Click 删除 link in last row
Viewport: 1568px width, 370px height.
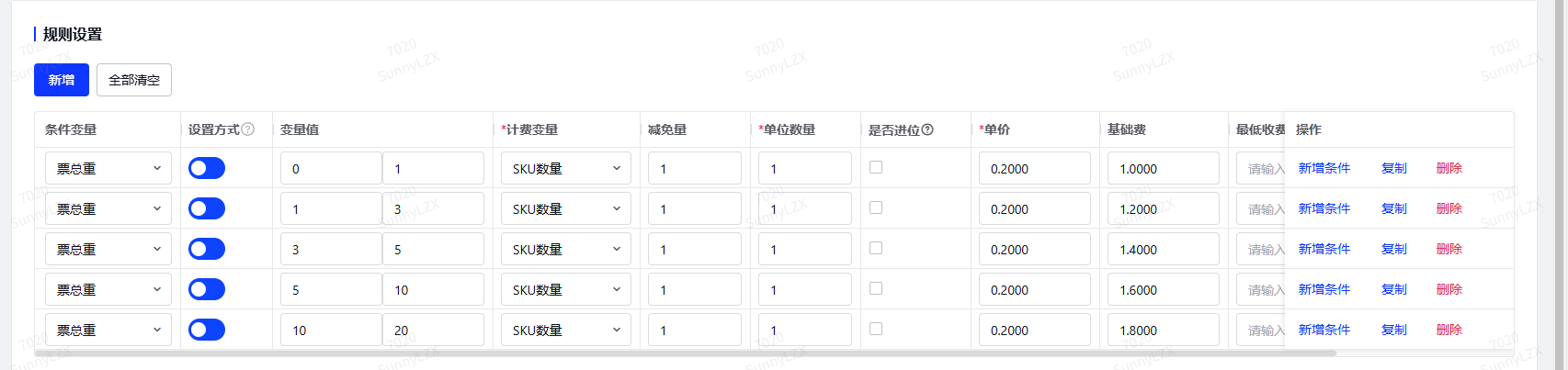click(x=1449, y=330)
